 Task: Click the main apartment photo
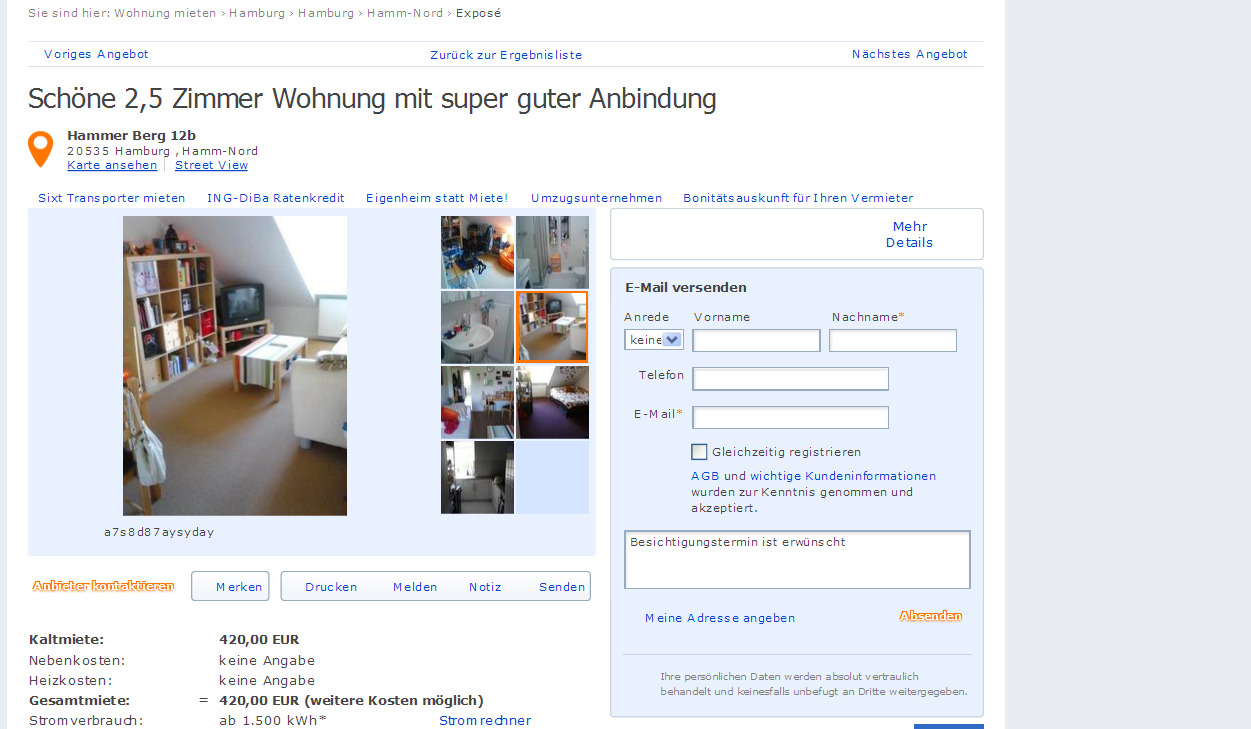click(x=235, y=366)
